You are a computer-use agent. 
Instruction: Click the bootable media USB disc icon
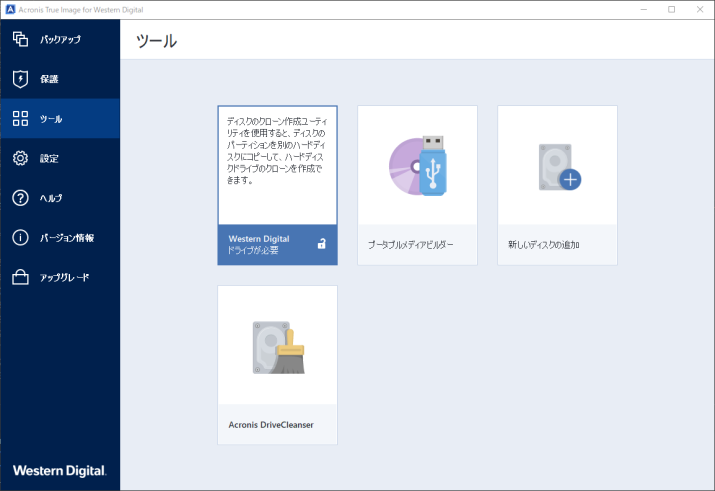417,166
